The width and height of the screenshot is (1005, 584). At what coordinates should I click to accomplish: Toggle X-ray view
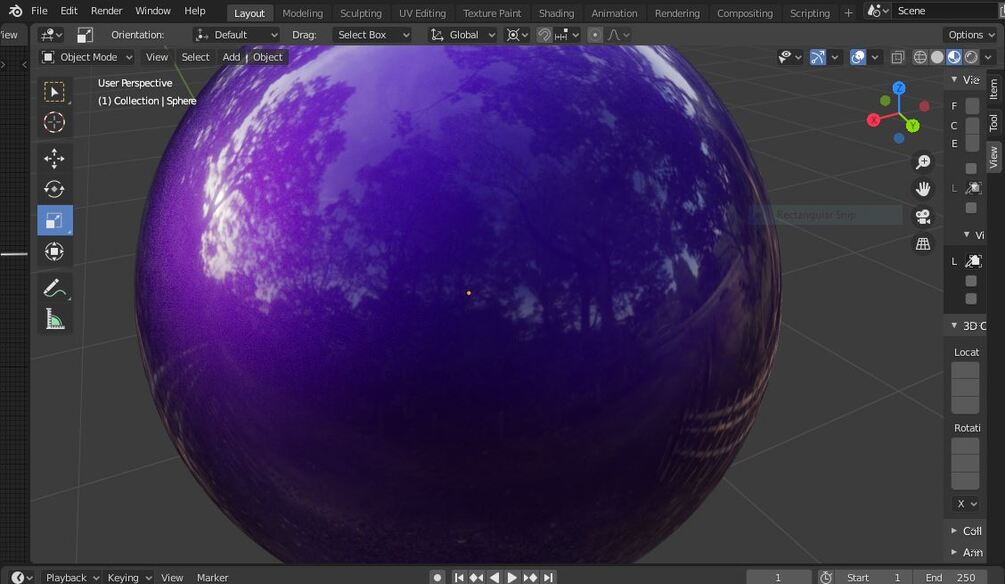tap(897, 57)
